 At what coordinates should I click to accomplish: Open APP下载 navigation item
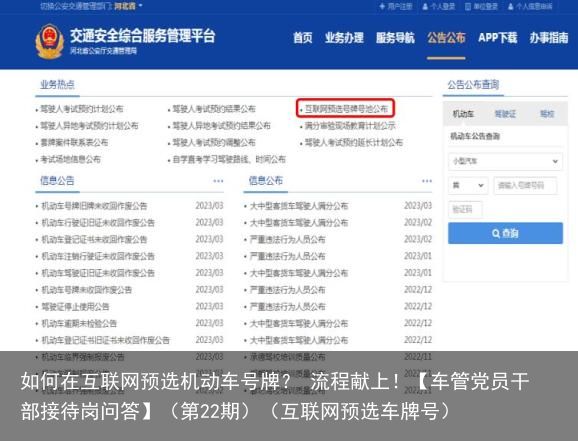point(498,37)
